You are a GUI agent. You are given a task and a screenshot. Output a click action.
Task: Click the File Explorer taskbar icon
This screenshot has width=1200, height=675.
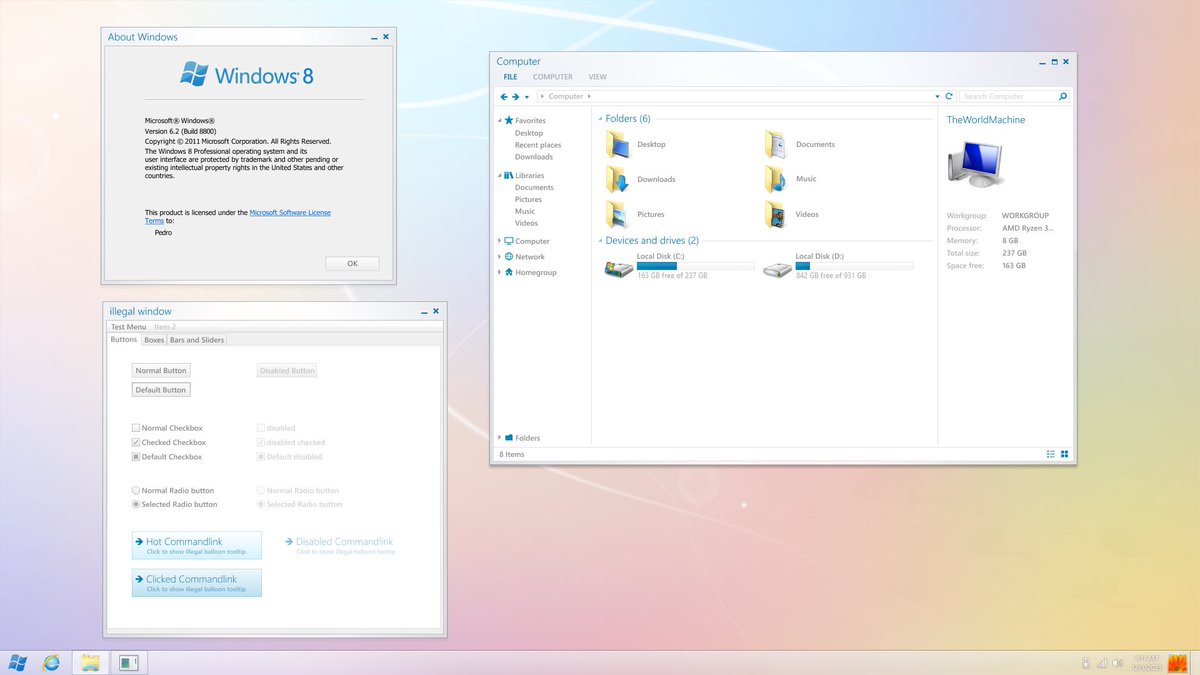90,662
